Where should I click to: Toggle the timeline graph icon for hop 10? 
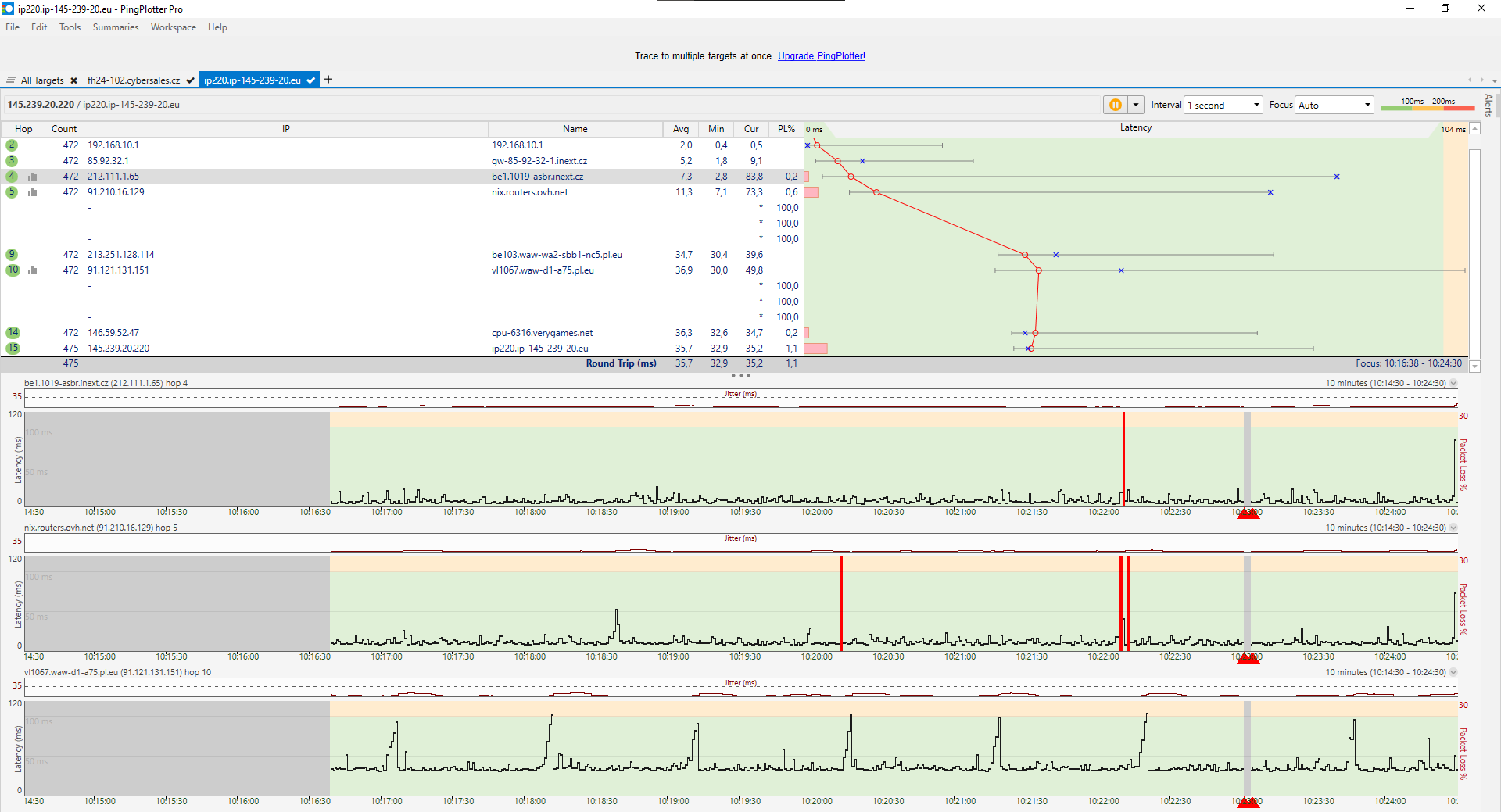(x=33, y=270)
